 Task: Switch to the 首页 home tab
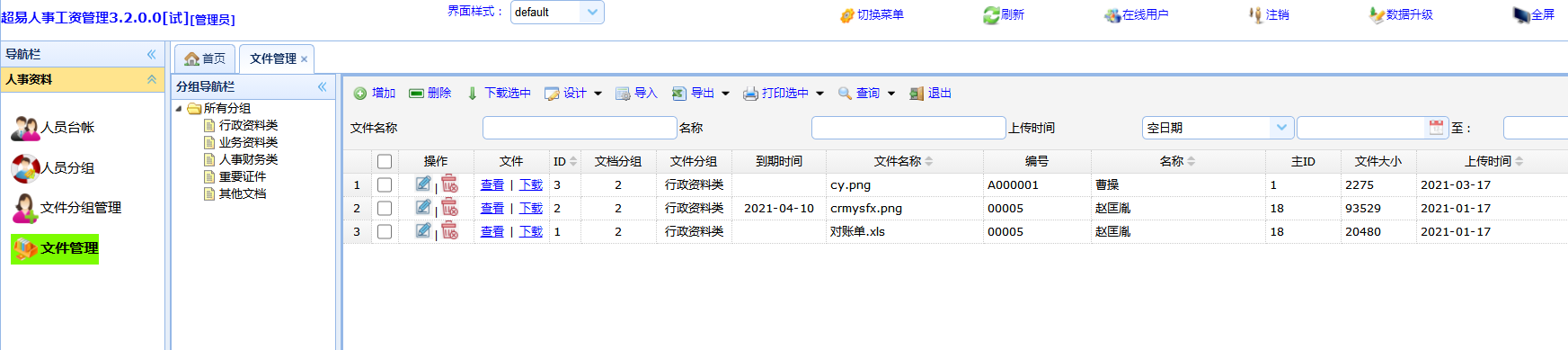click(x=205, y=58)
